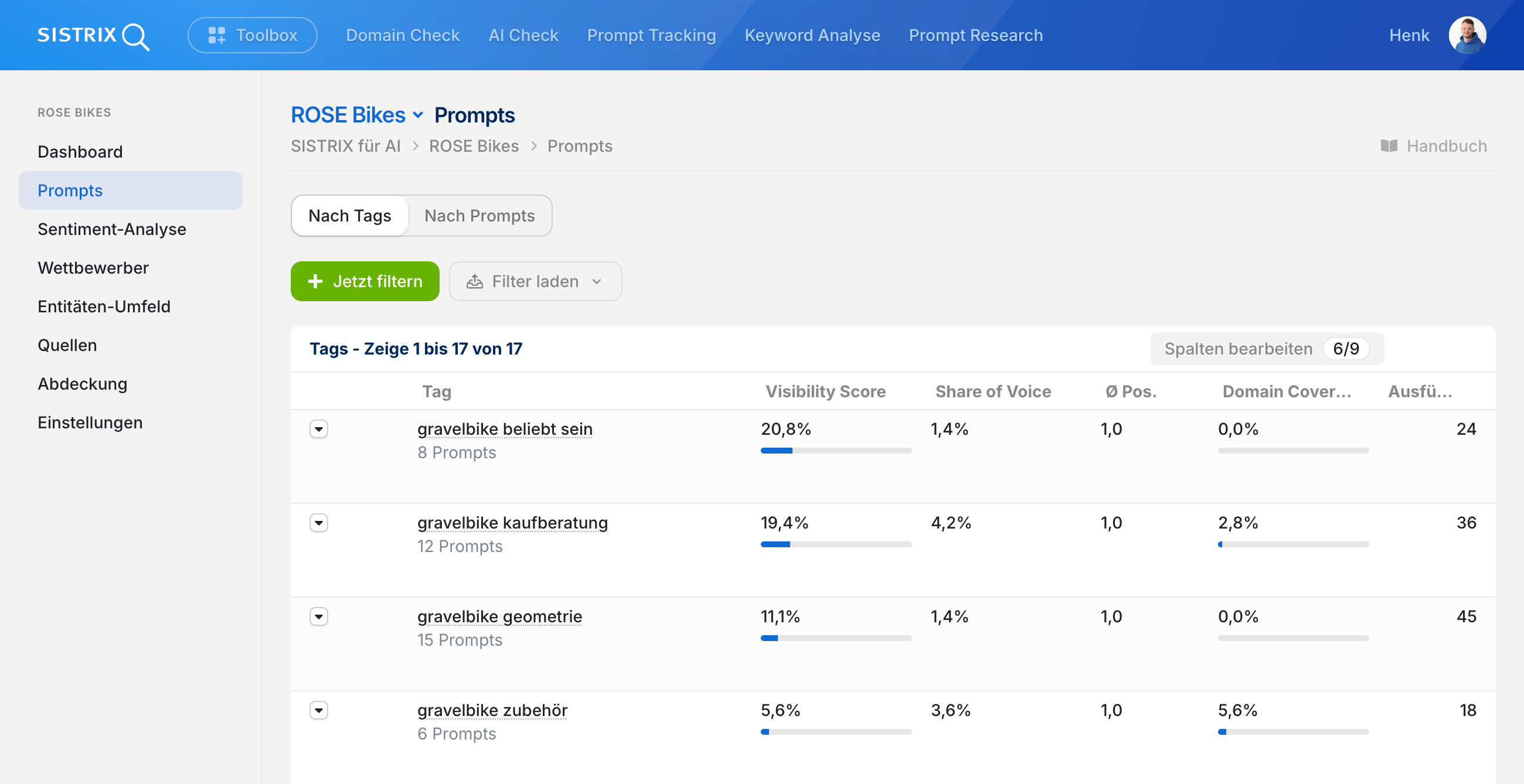The height and width of the screenshot is (784, 1524).
Task: Click the '8 Prompts' text
Action: pyautogui.click(x=457, y=452)
